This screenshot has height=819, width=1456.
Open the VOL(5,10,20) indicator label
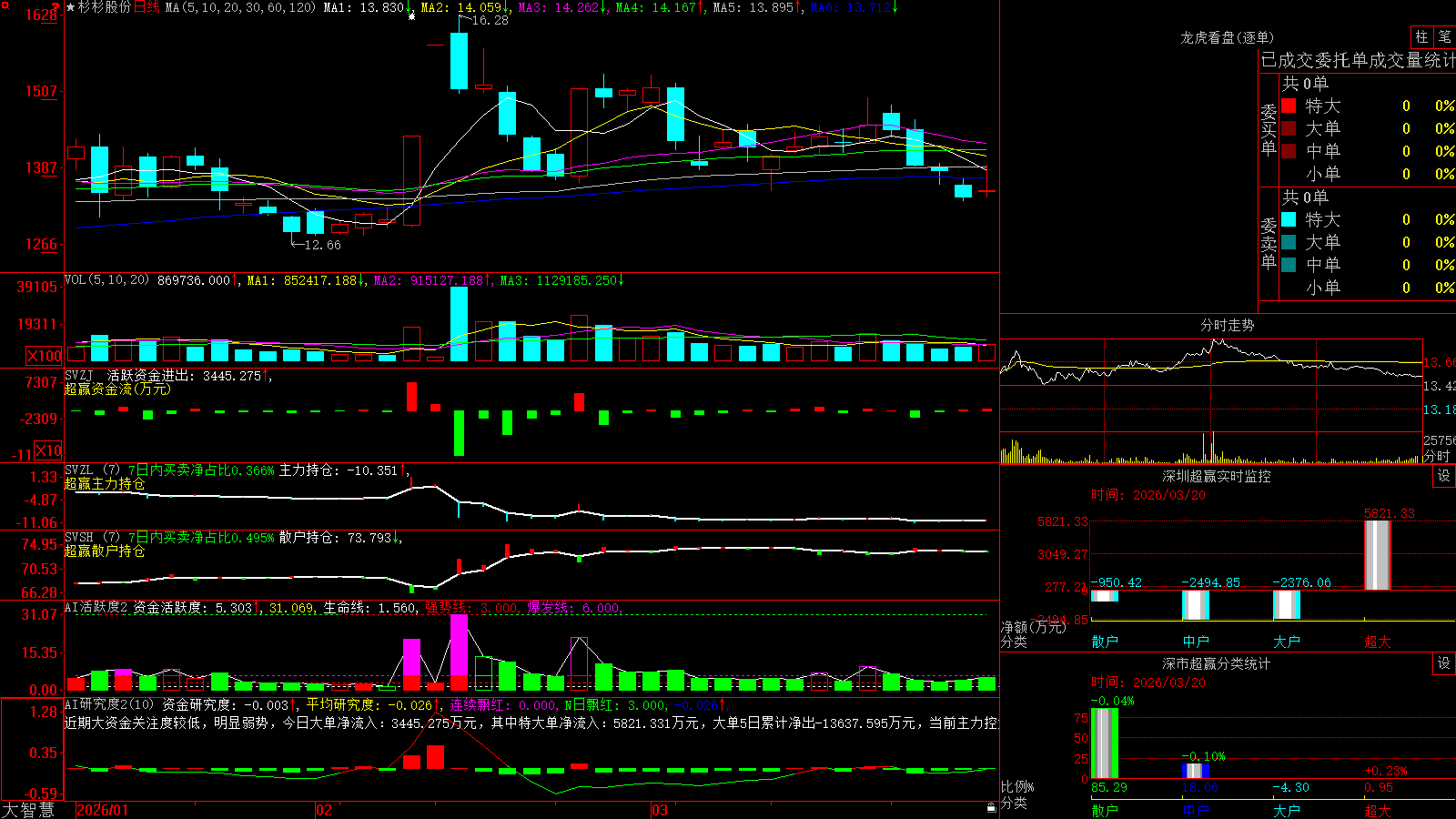point(106,280)
